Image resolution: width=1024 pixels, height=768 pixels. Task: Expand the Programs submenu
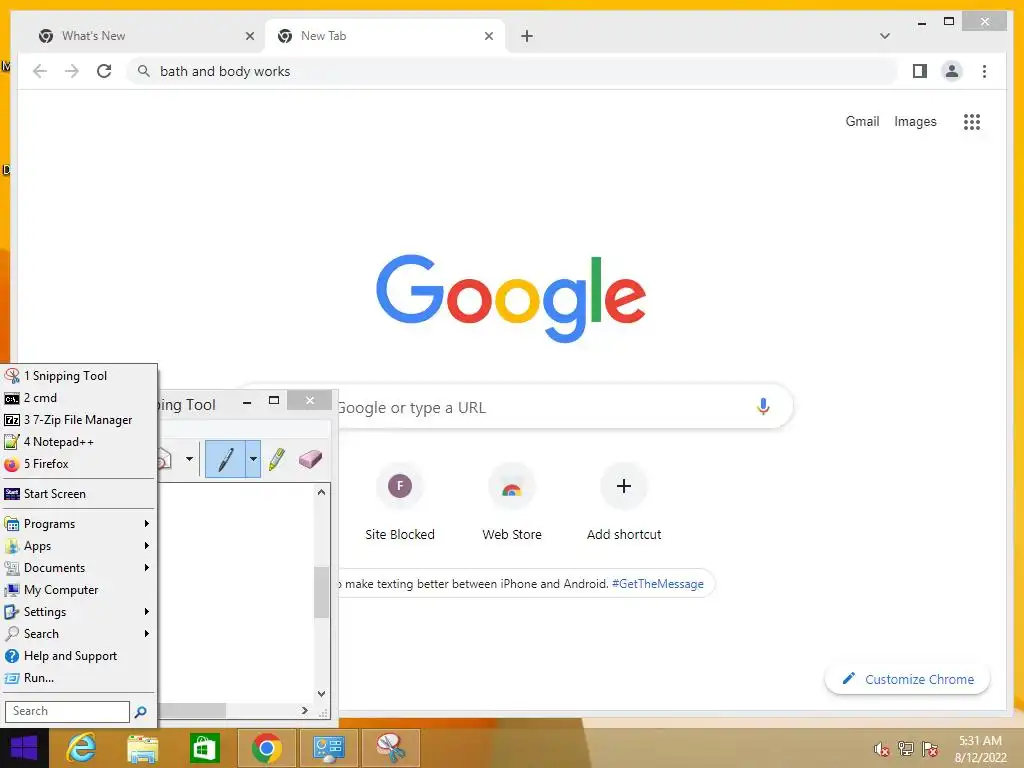coord(79,524)
